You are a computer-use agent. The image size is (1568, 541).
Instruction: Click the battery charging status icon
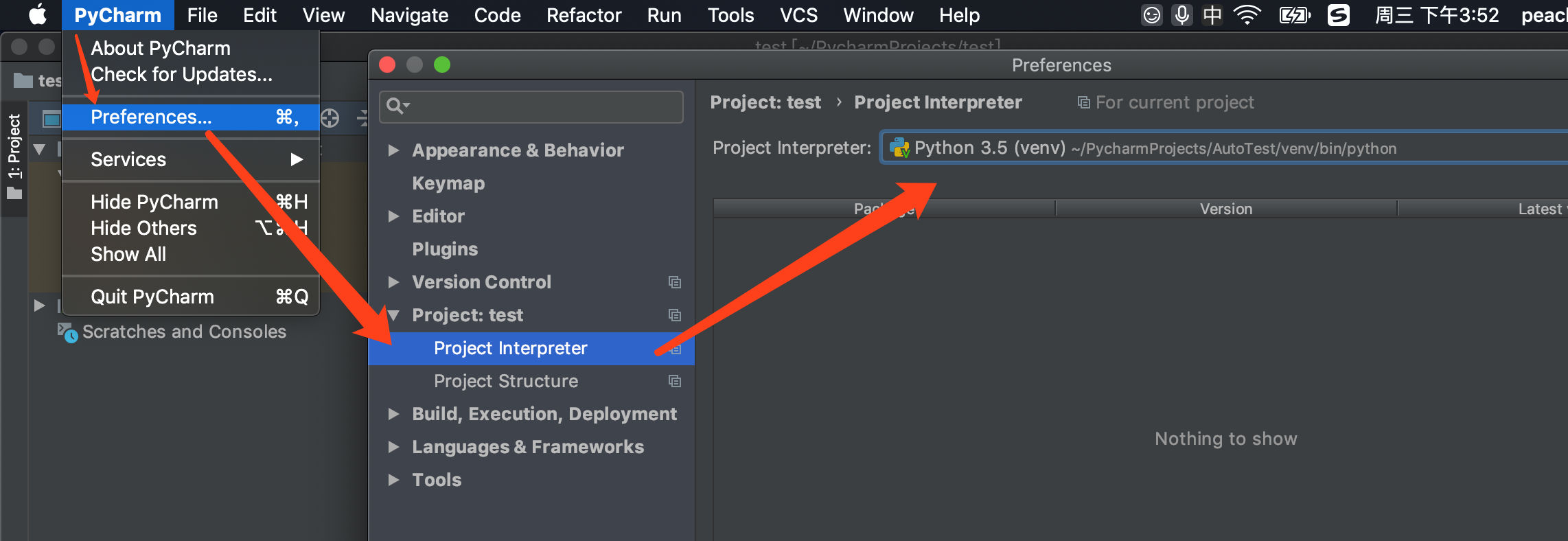(1294, 15)
